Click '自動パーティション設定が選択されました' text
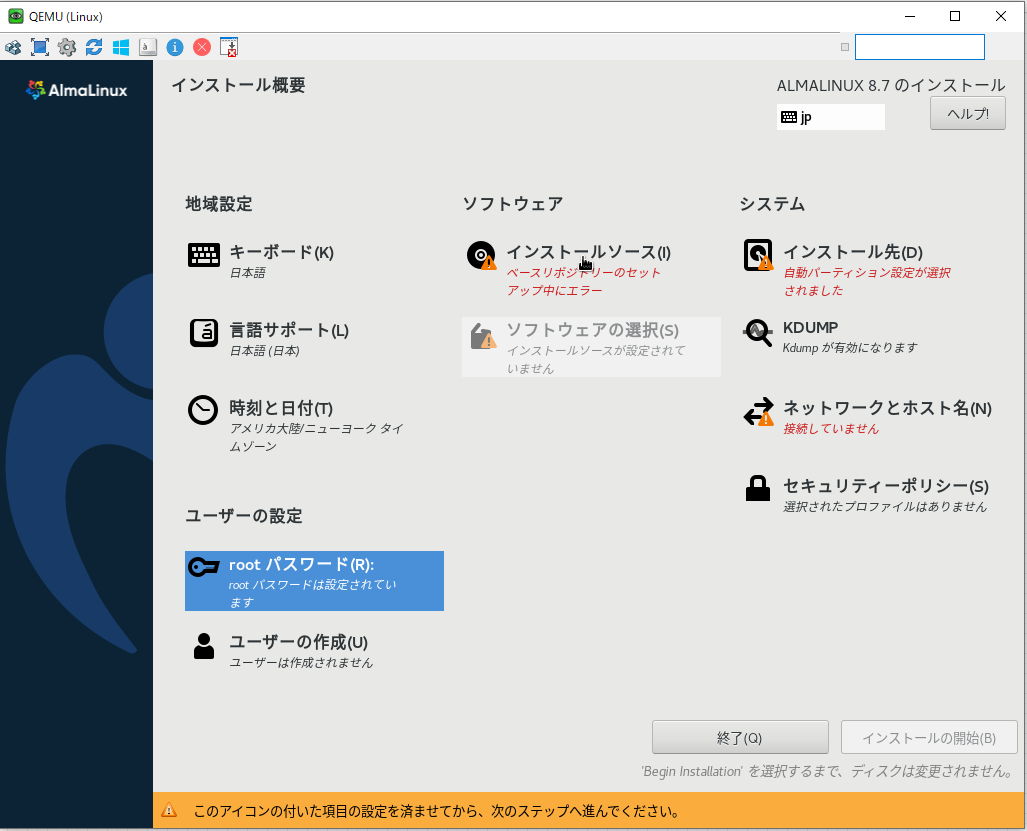Screen dimensions: 1027x831 [x=867, y=282]
